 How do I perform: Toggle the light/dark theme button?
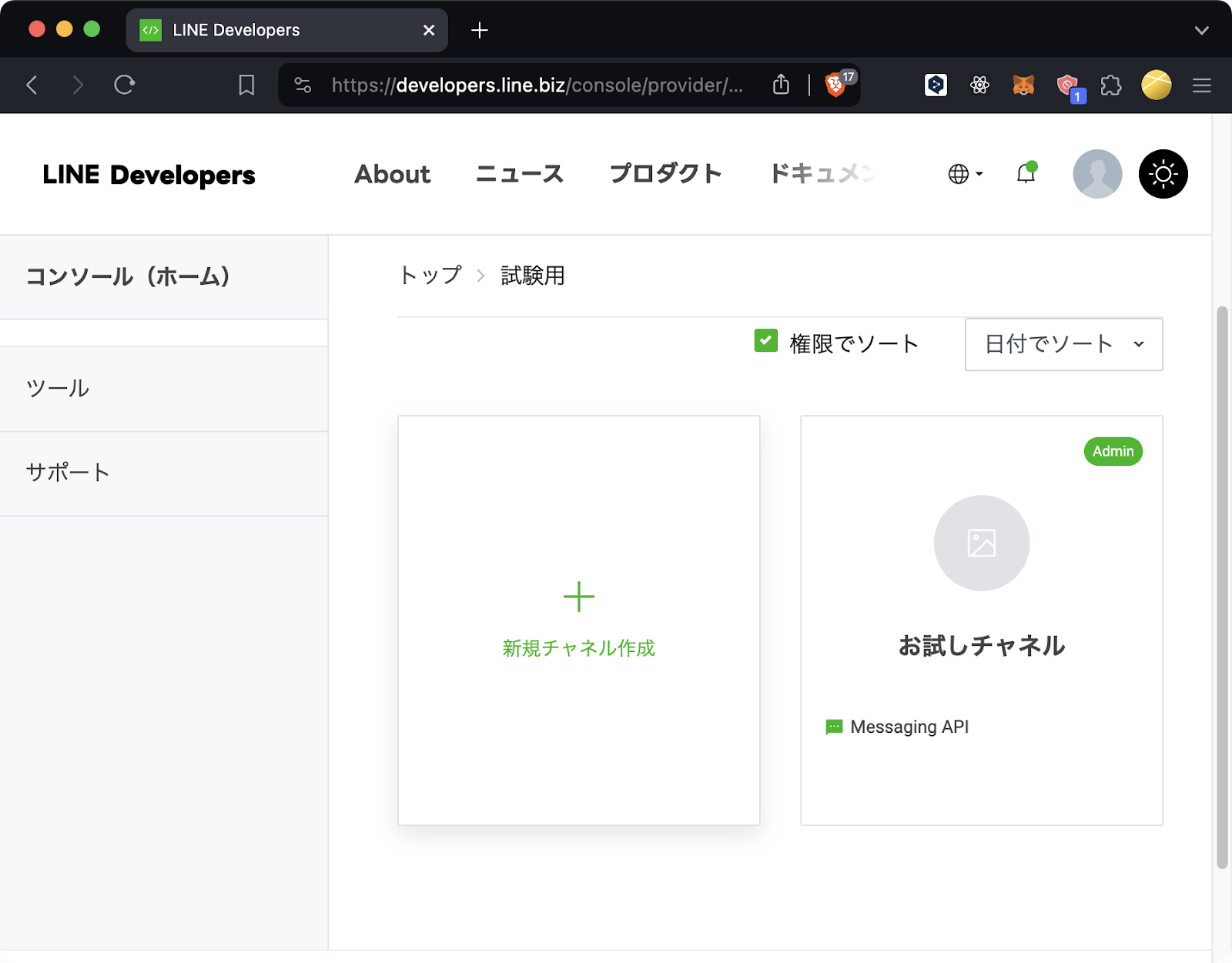(1163, 174)
